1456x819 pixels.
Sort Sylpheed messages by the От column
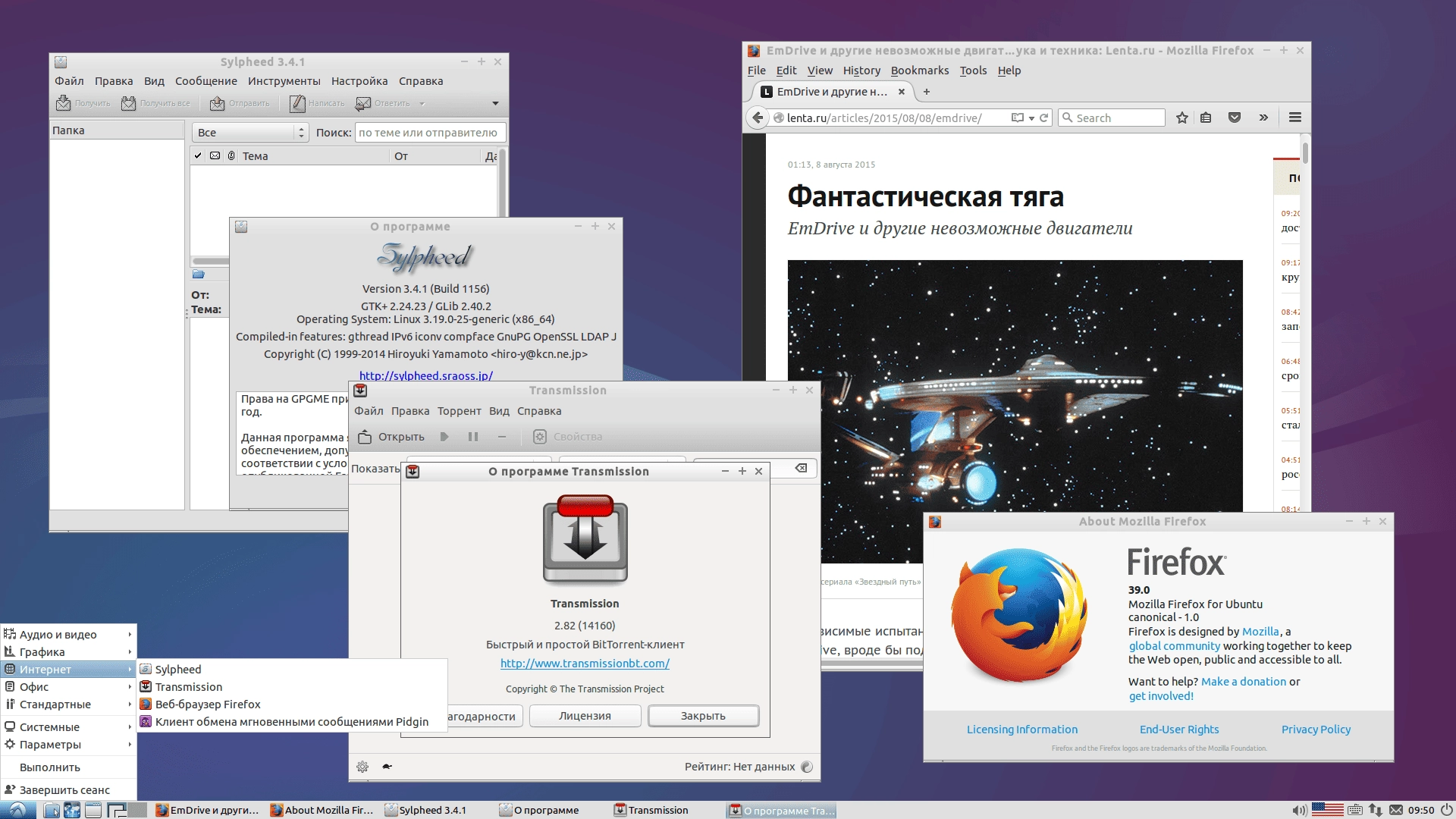(435, 156)
